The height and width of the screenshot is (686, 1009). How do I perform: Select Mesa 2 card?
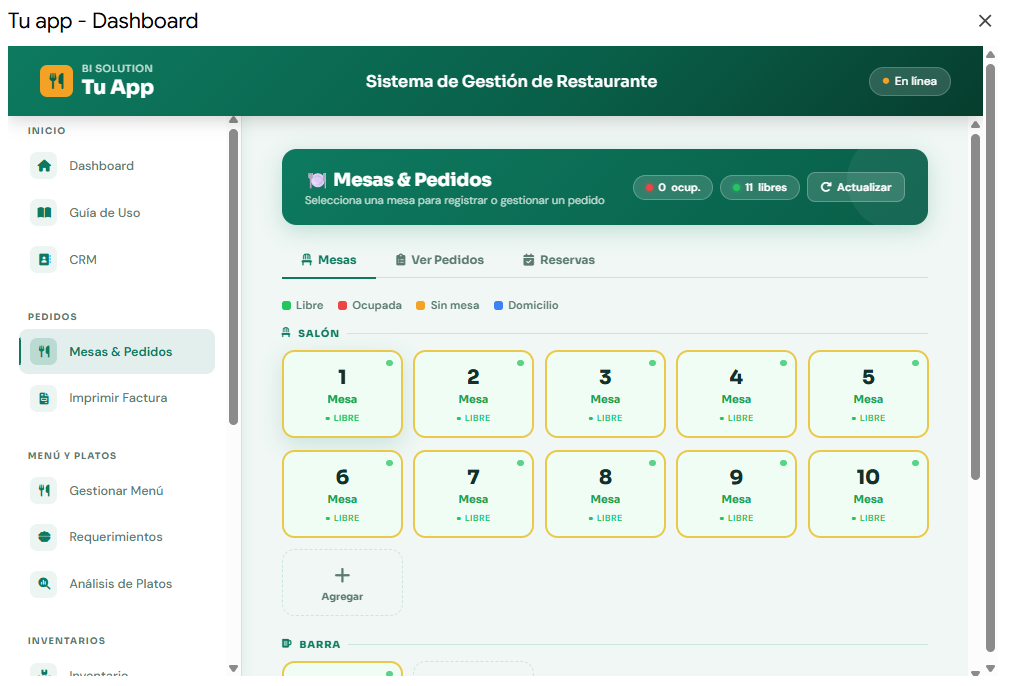474,394
